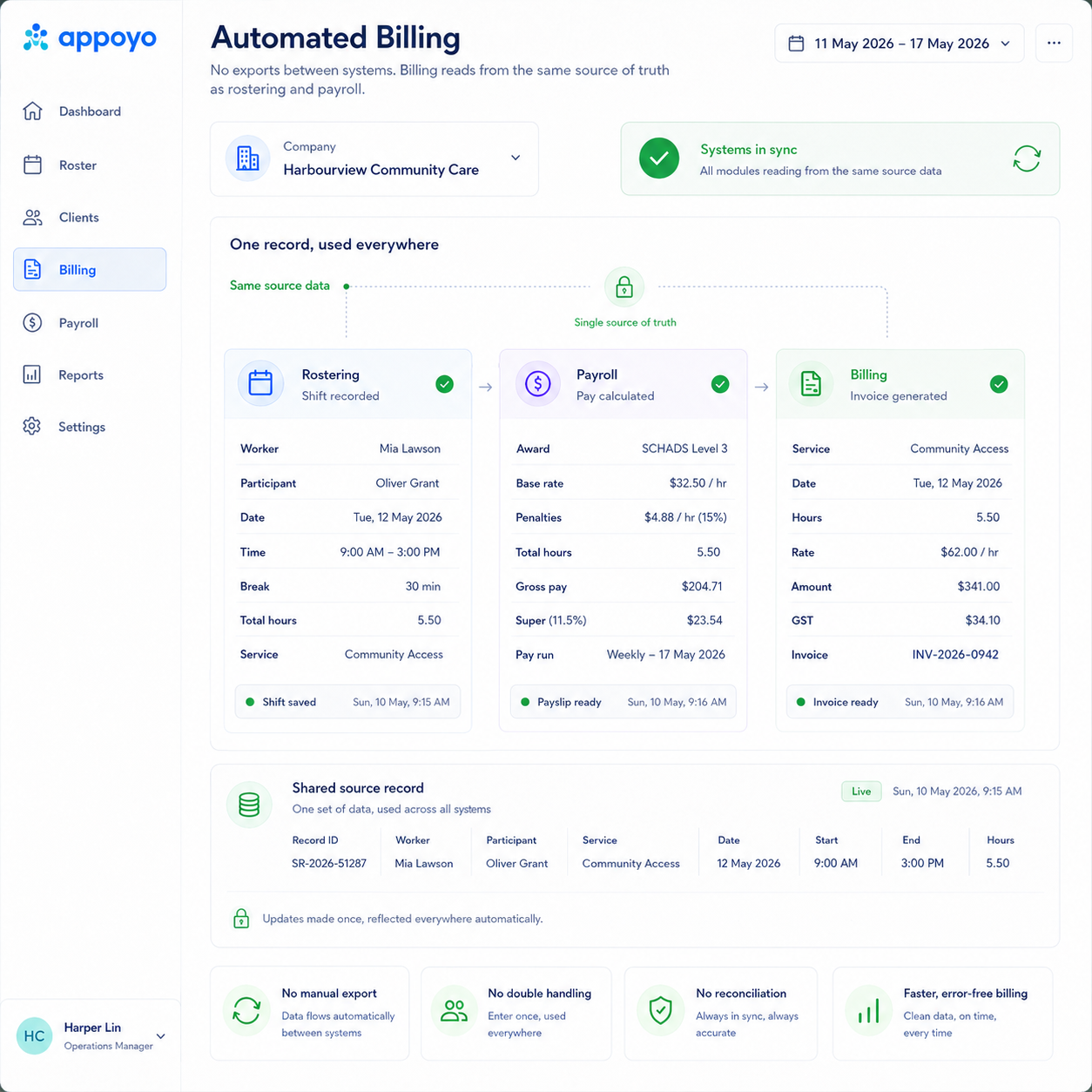1092x1092 pixels.
Task: Click the sync refresh arrows icon
Action: tap(1027, 158)
